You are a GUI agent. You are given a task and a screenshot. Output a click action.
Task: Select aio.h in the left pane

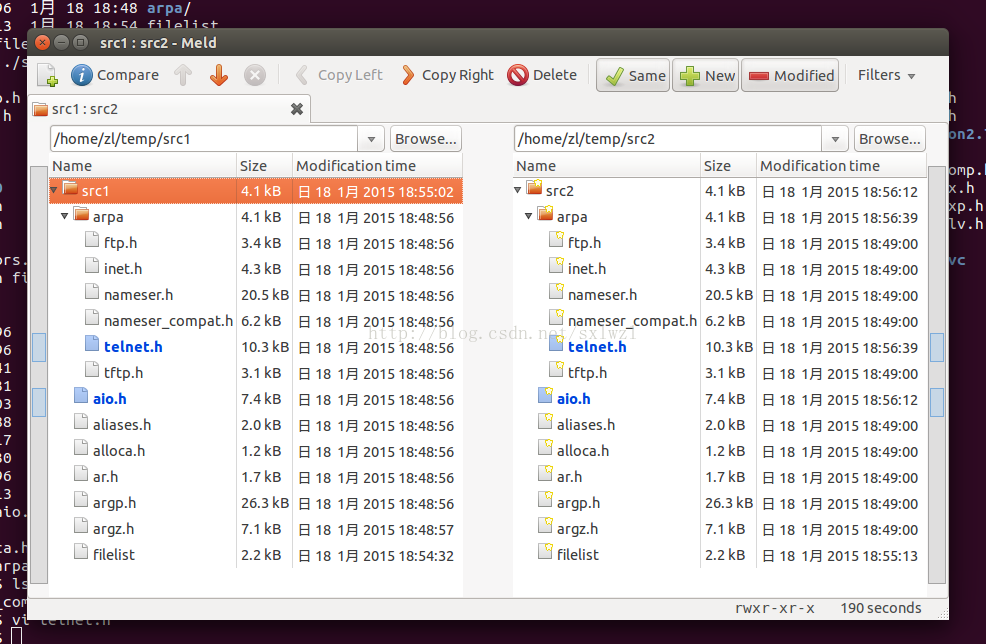pos(109,399)
